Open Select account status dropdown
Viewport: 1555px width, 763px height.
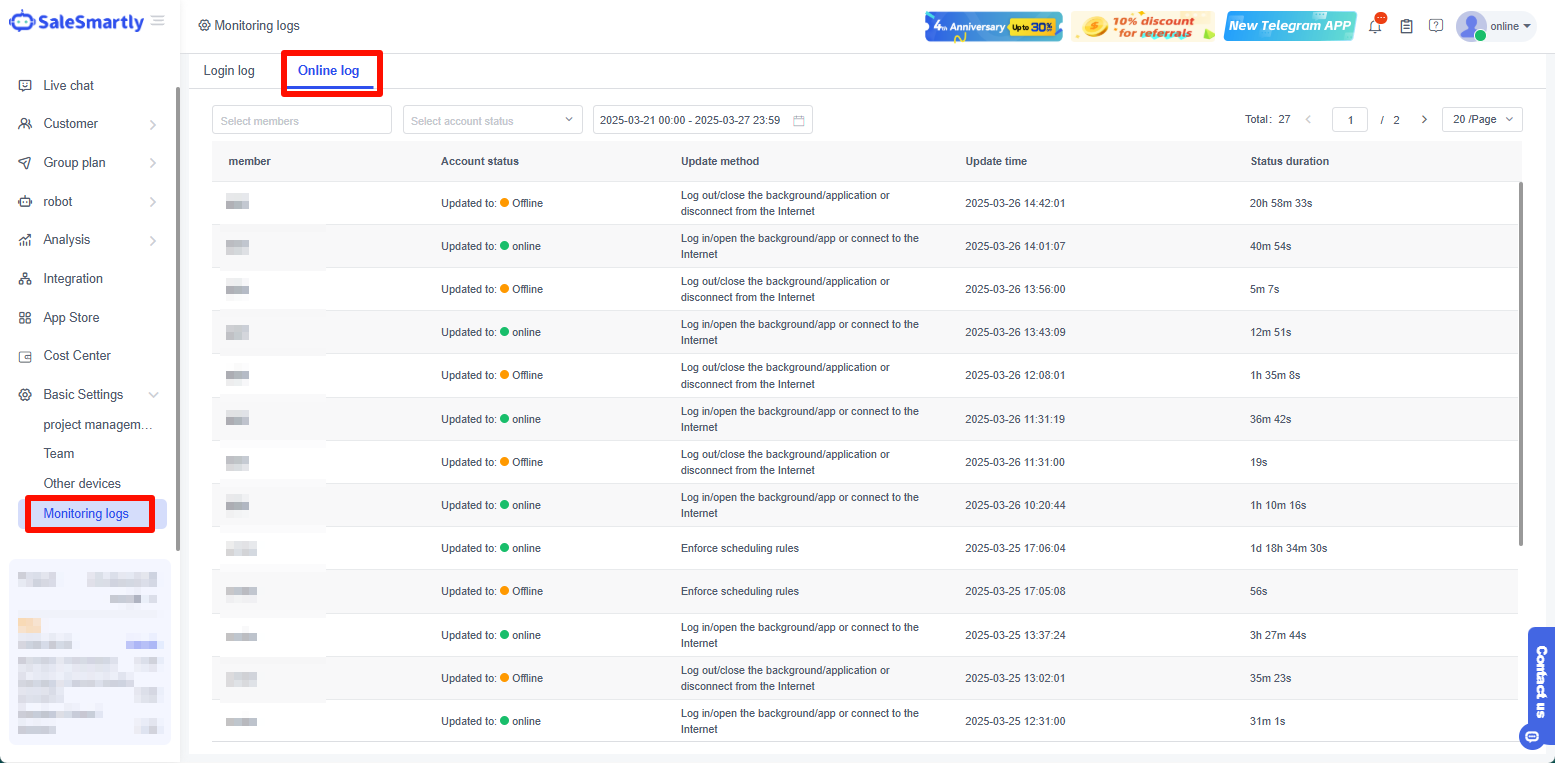click(492, 120)
